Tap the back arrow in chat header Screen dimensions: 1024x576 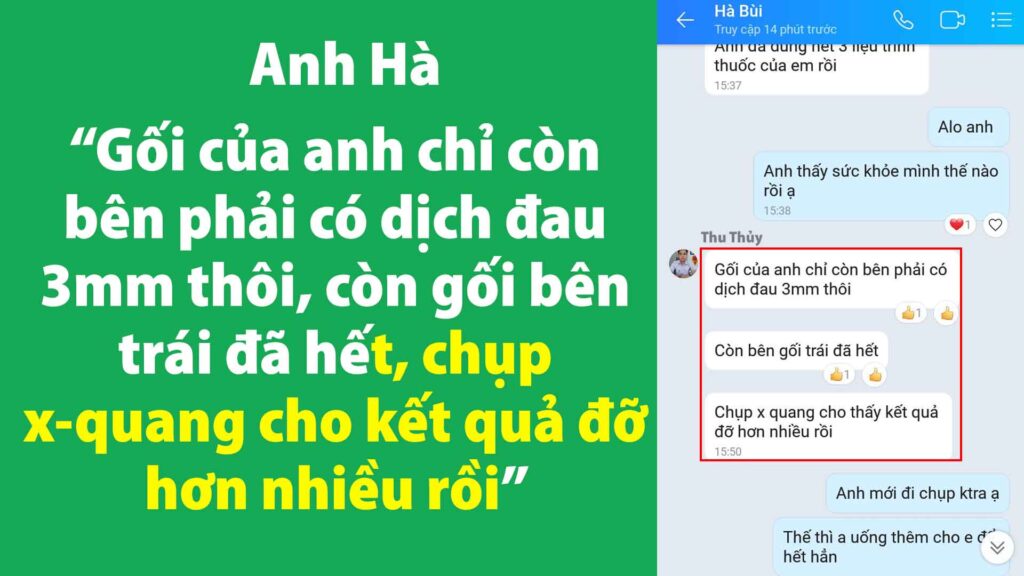pos(684,20)
